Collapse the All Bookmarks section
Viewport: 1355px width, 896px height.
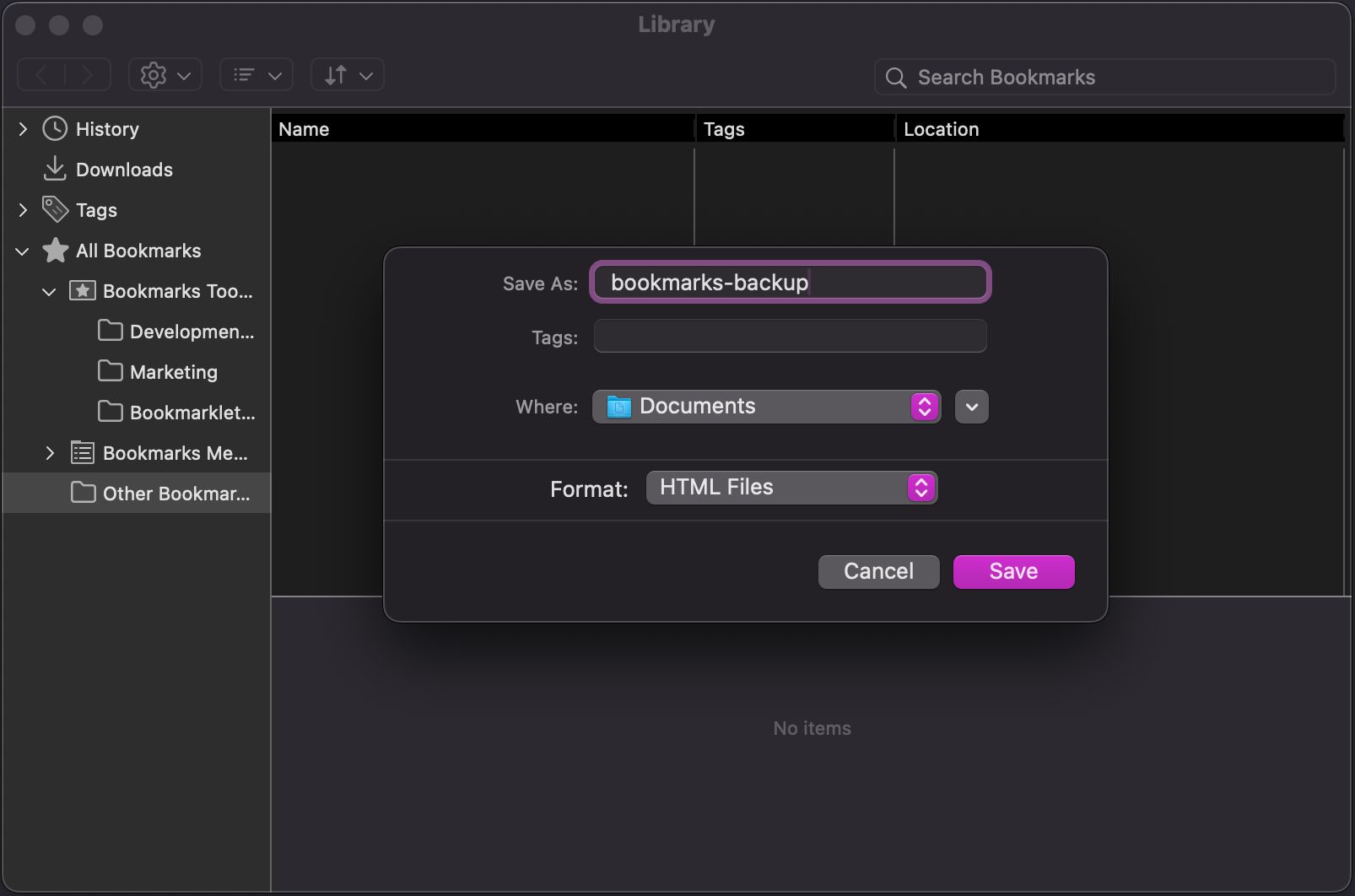[x=21, y=251]
